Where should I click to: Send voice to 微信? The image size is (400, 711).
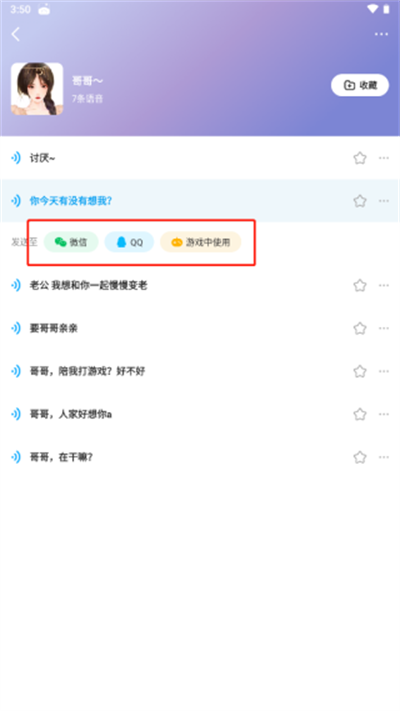point(71,242)
